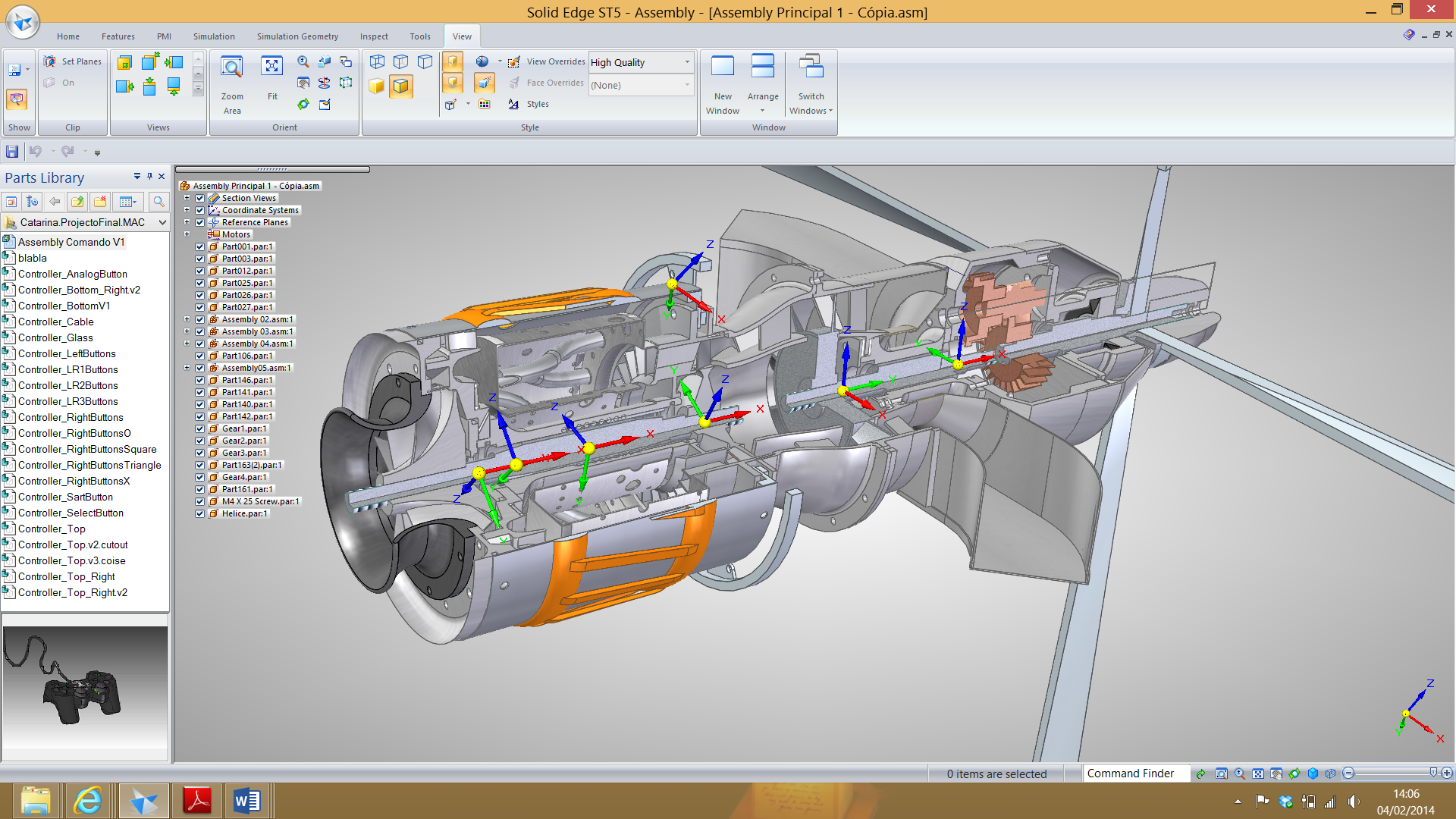Open the Simulation Geometry ribbon tab
This screenshot has height=819, width=1456.
coord(297,36)
